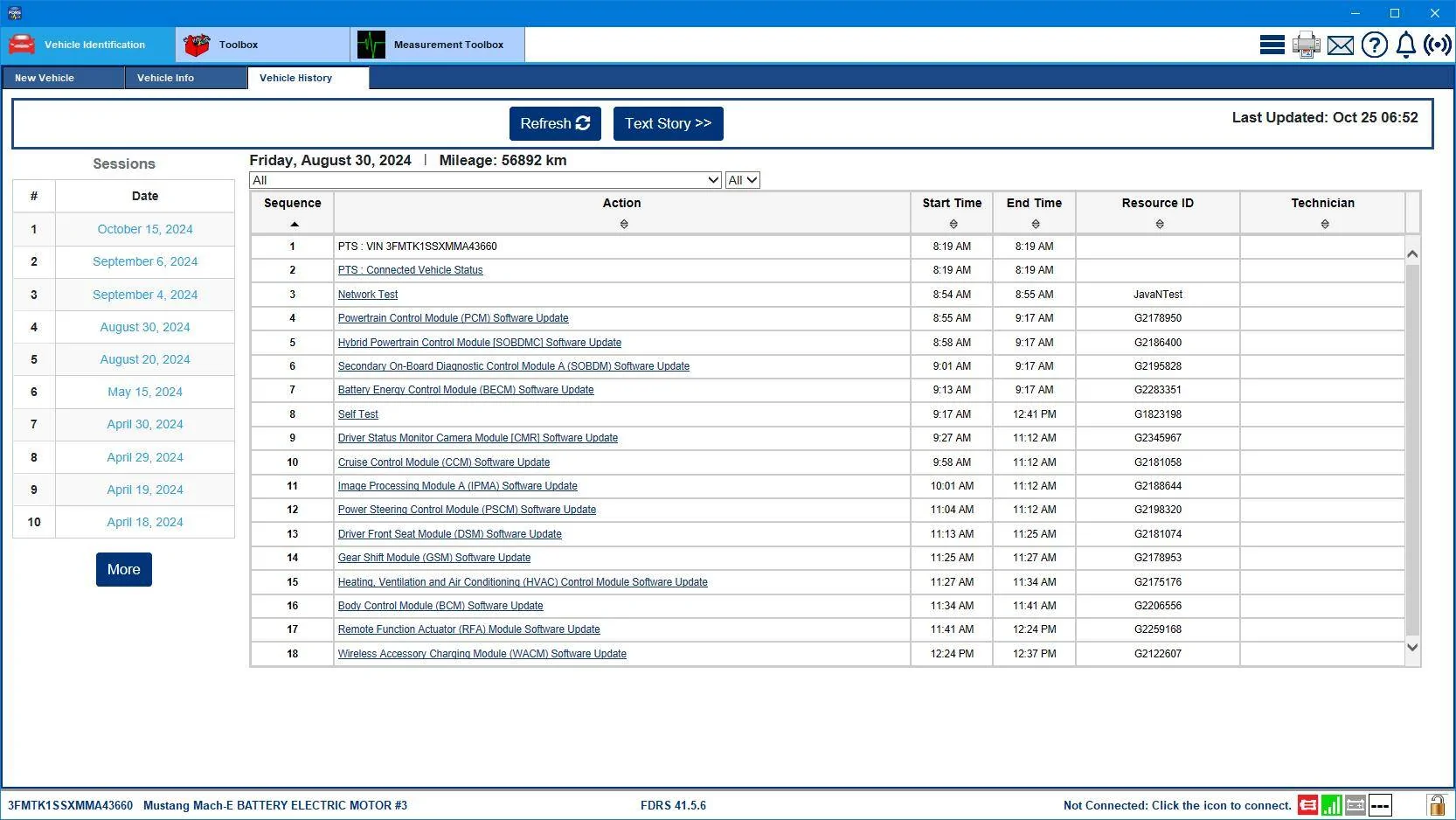Open the envelope mail icon
This screenshot has width=1456, height=820.
click(x=1340, y=45)
